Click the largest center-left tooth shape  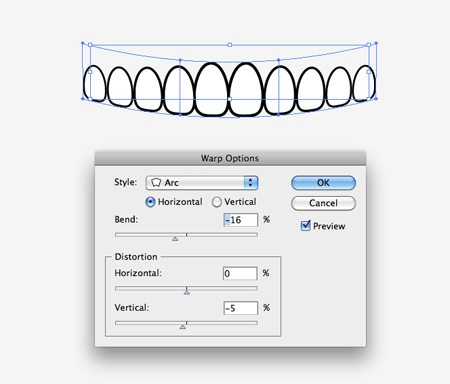coord(212,89)
